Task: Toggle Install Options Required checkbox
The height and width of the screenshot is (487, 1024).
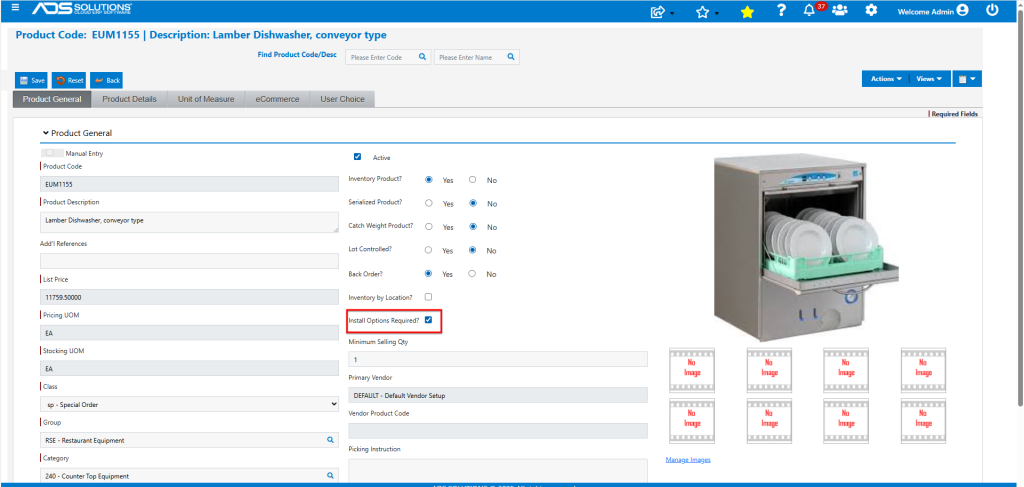Action: 428,319
